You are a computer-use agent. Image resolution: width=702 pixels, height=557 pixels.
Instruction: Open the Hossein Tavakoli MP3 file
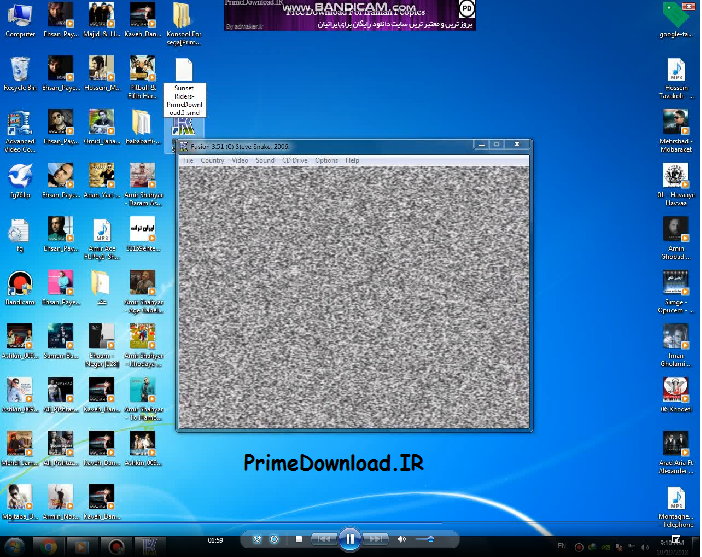(x=676, y=78)
